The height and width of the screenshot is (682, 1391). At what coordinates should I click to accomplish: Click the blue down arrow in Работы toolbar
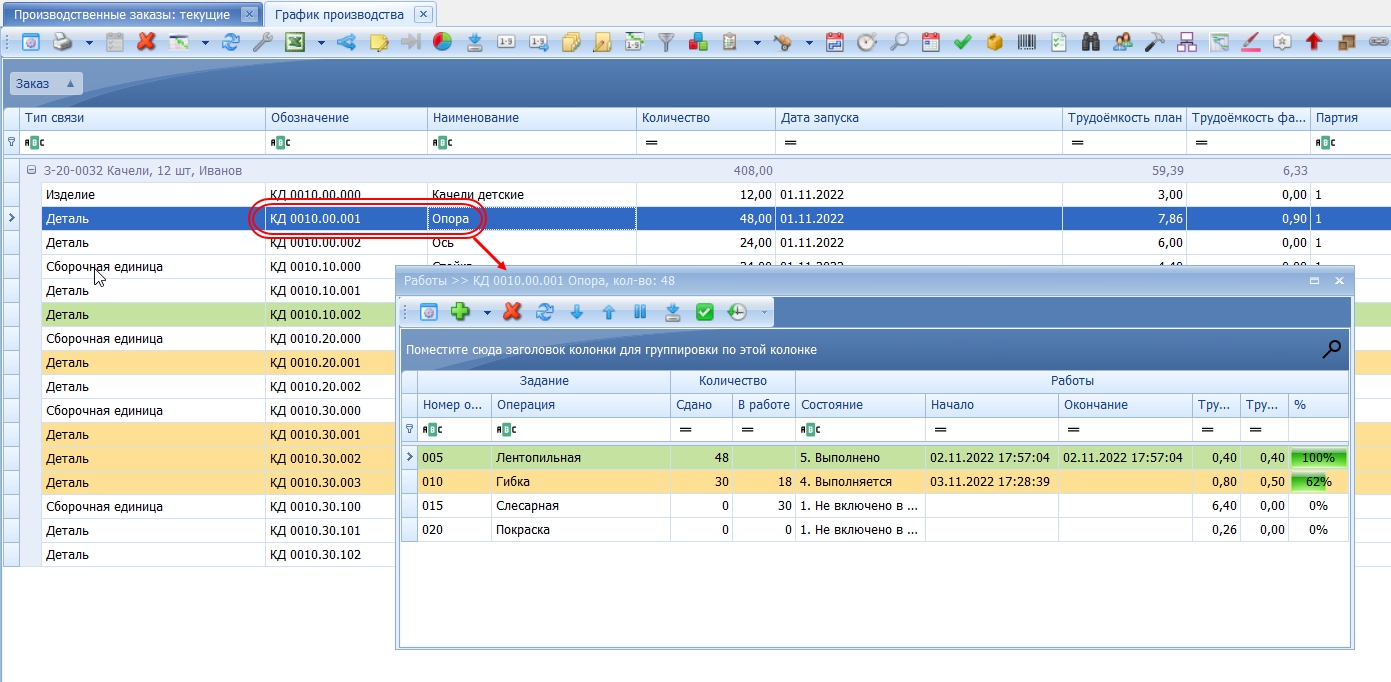(x=577, y=312)
